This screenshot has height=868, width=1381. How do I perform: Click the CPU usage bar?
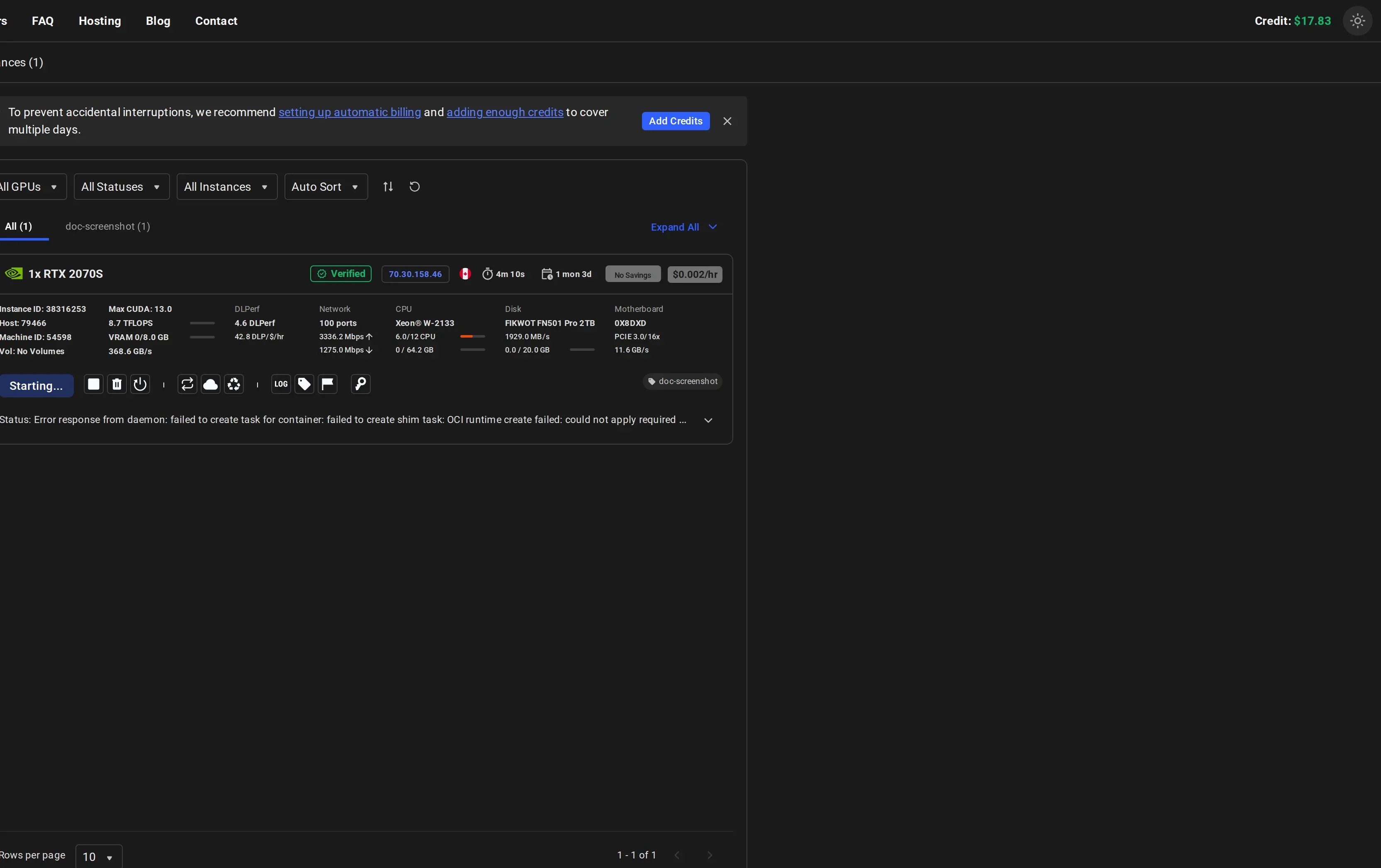tap(473, 337)
